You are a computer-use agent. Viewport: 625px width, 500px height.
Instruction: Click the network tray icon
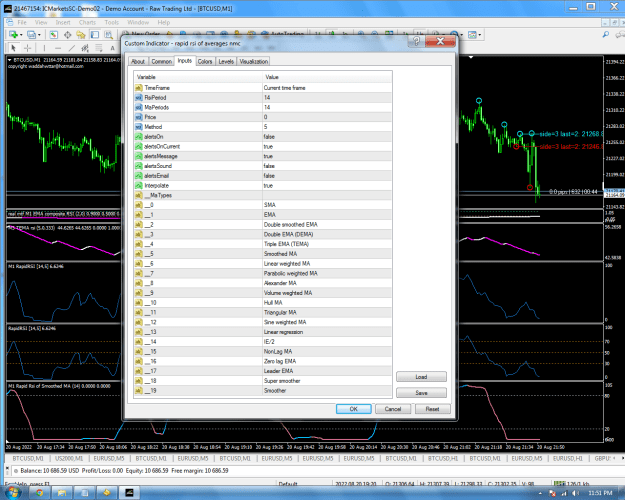pos(564,494)
